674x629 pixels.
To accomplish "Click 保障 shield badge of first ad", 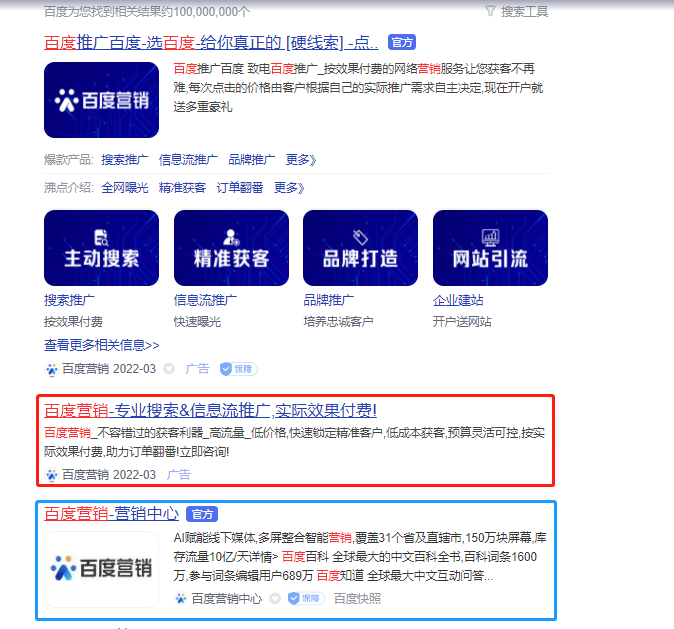I will coord(239,369).
